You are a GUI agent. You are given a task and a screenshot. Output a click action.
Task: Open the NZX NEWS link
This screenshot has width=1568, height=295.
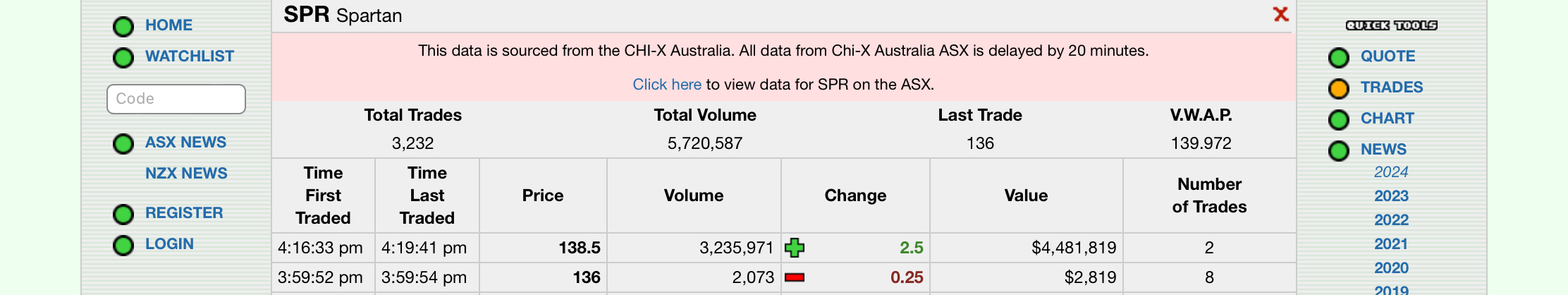click(186, 174)
